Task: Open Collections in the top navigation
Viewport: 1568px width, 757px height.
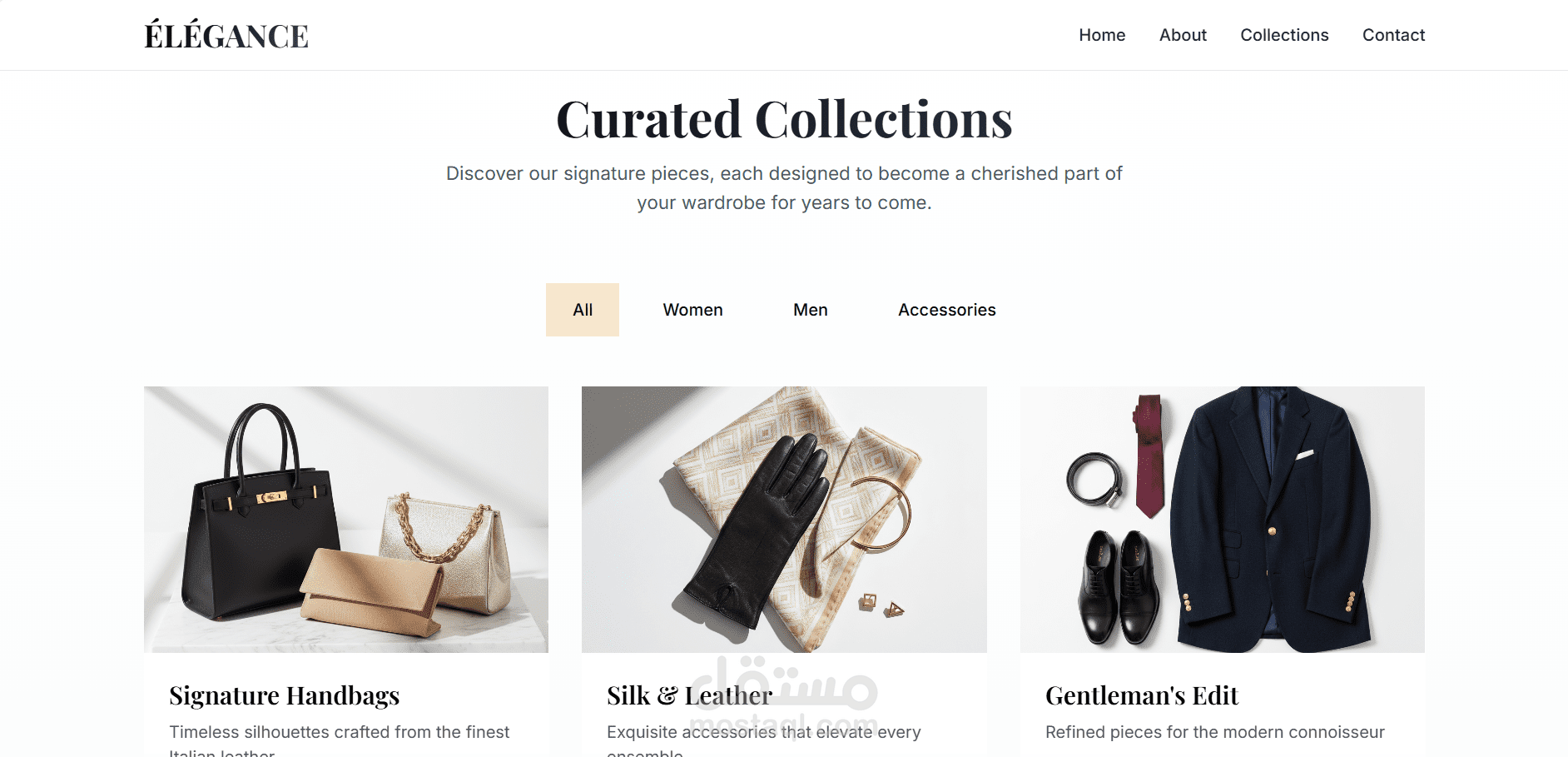Action: pos(1284,35)
